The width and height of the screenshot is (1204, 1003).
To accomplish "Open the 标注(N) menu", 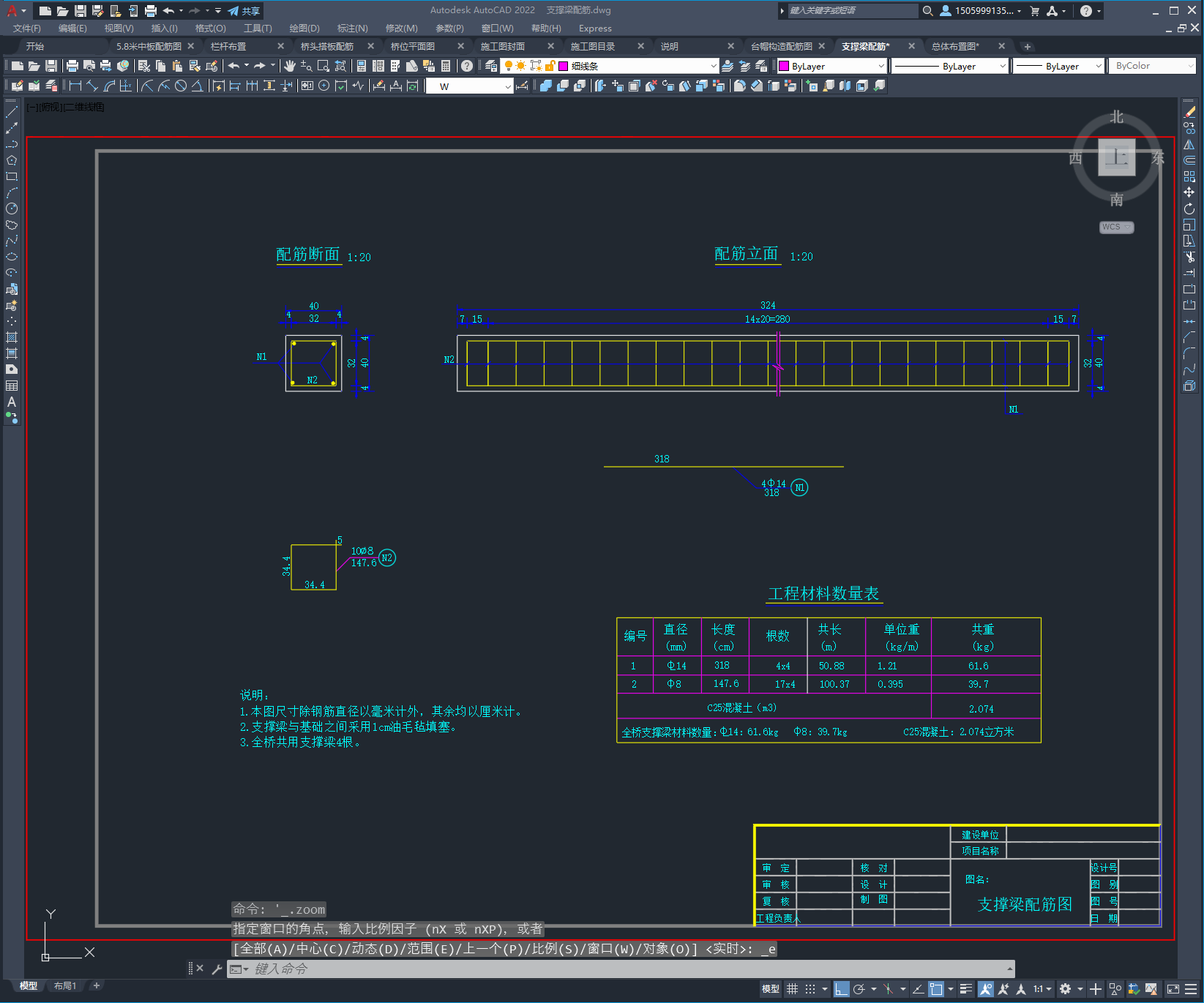I will point(353,29).
